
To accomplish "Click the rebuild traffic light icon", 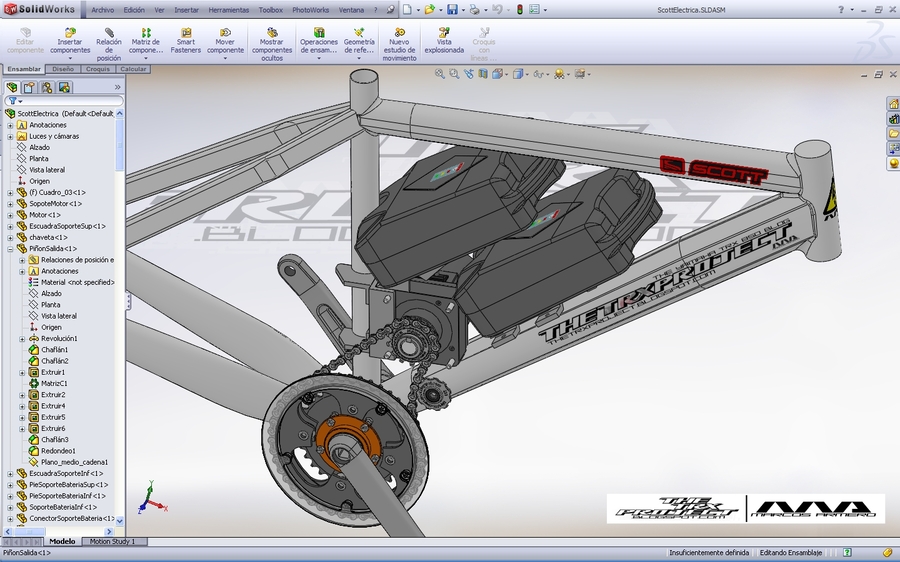I will (519, 9).
